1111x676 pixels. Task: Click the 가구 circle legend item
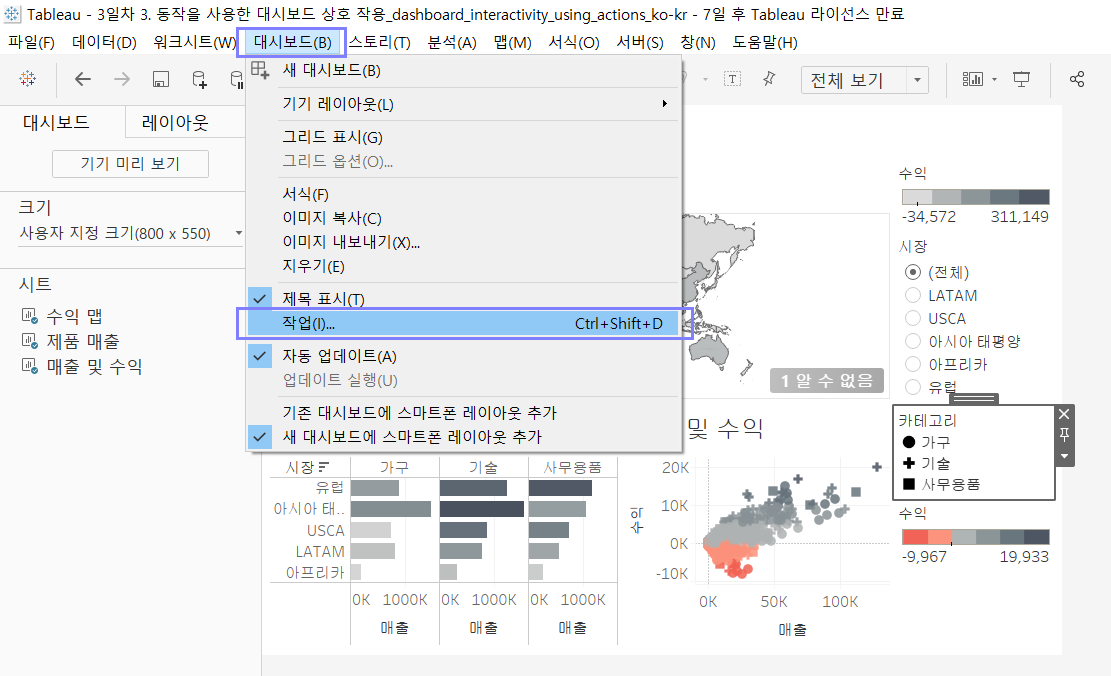927,441
